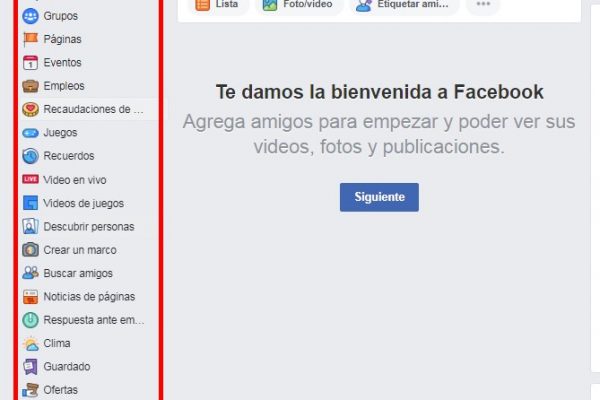Image resolution: width=600 pixels, height=400 pixels.
Task: Click the Siguiente button
Action: [379, 197]
